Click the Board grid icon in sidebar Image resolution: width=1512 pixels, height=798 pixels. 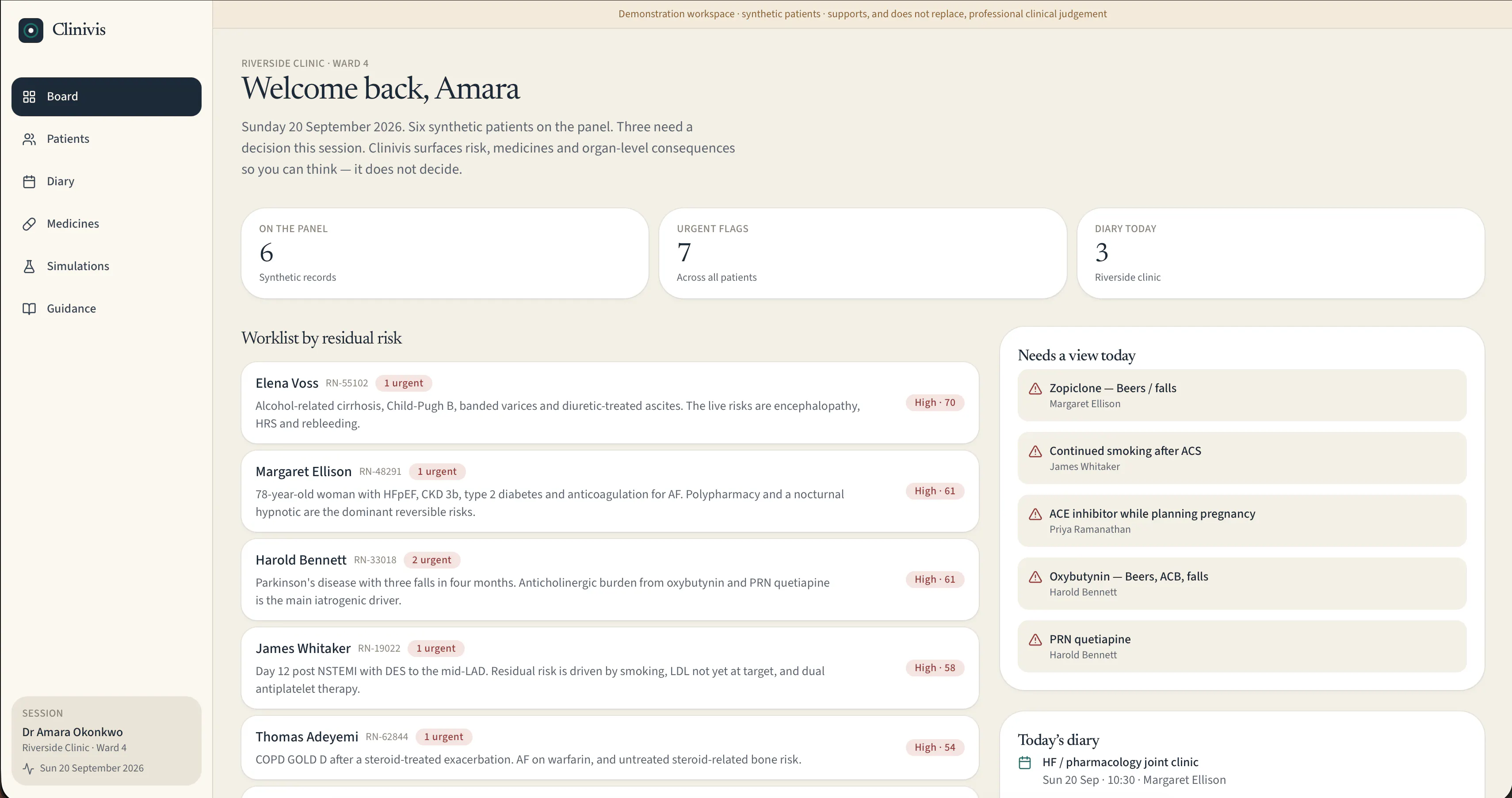click(x=29, y=97)
